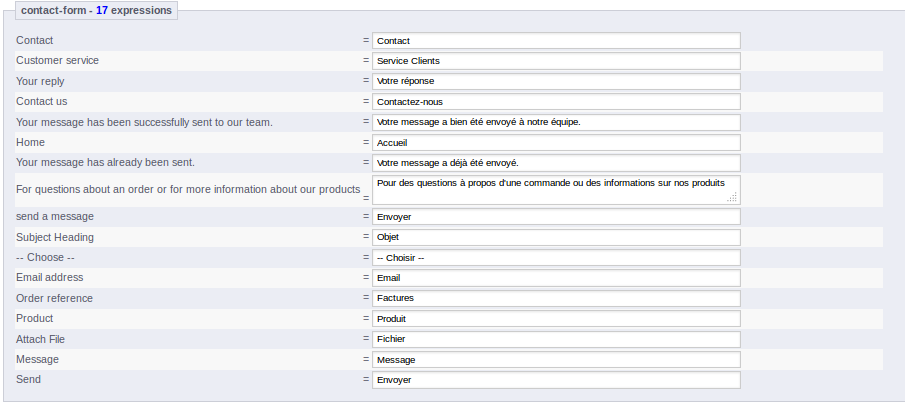This screenshot has height=409, width=905.
Task: Click the 'Produit' translation field
Action: pyautogui.click(x=555, y=319)
